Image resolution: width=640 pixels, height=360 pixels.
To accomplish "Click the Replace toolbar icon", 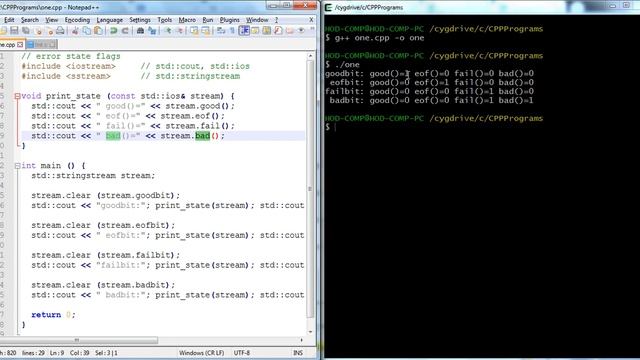I will [152, 31].
